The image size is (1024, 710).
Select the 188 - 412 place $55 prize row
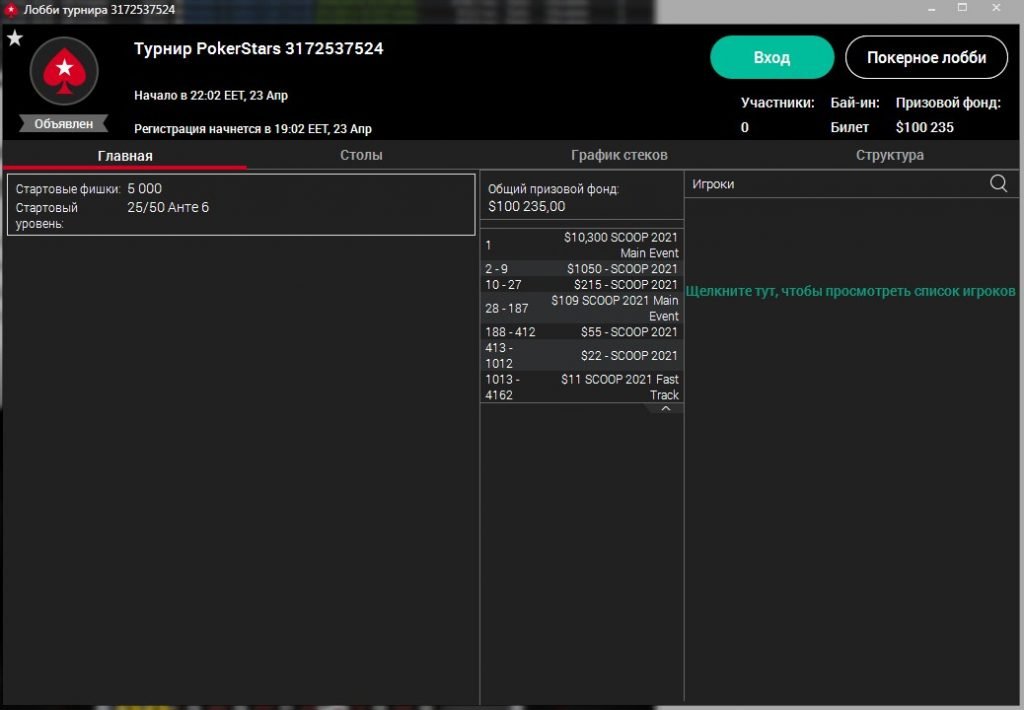(x=582, y=332)
